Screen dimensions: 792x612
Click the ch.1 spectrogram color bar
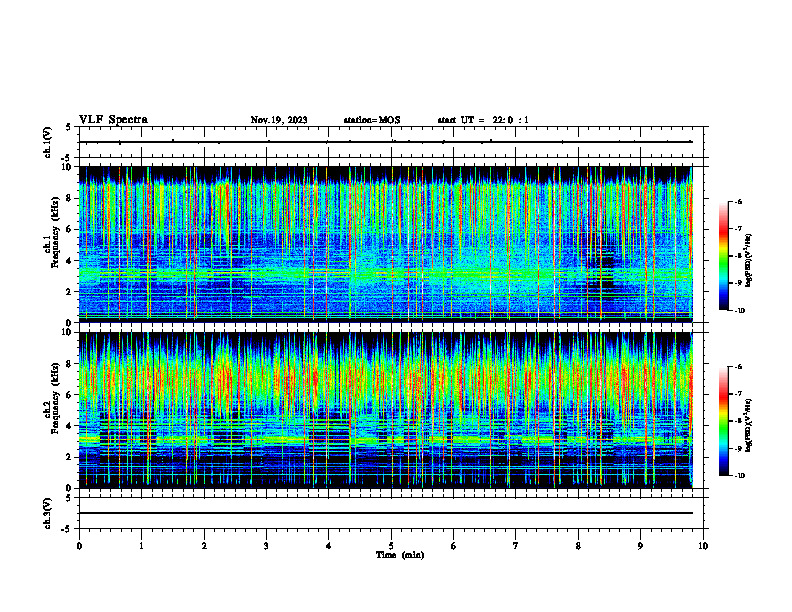coord(724,256)
